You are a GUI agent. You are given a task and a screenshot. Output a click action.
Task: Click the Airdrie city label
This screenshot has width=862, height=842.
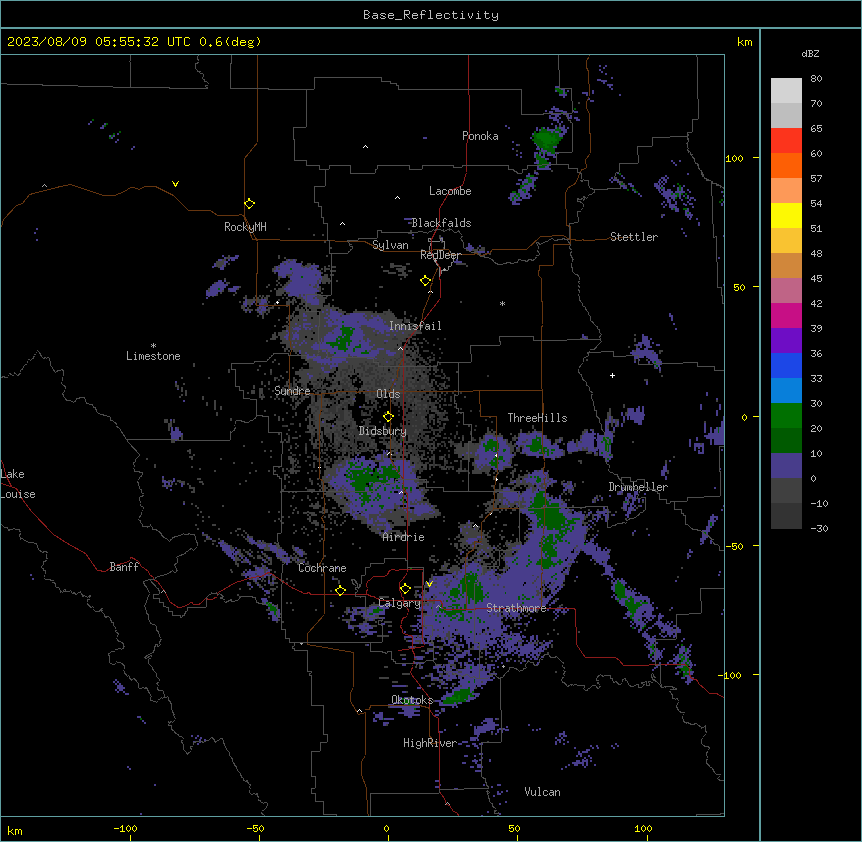[404, 537]
